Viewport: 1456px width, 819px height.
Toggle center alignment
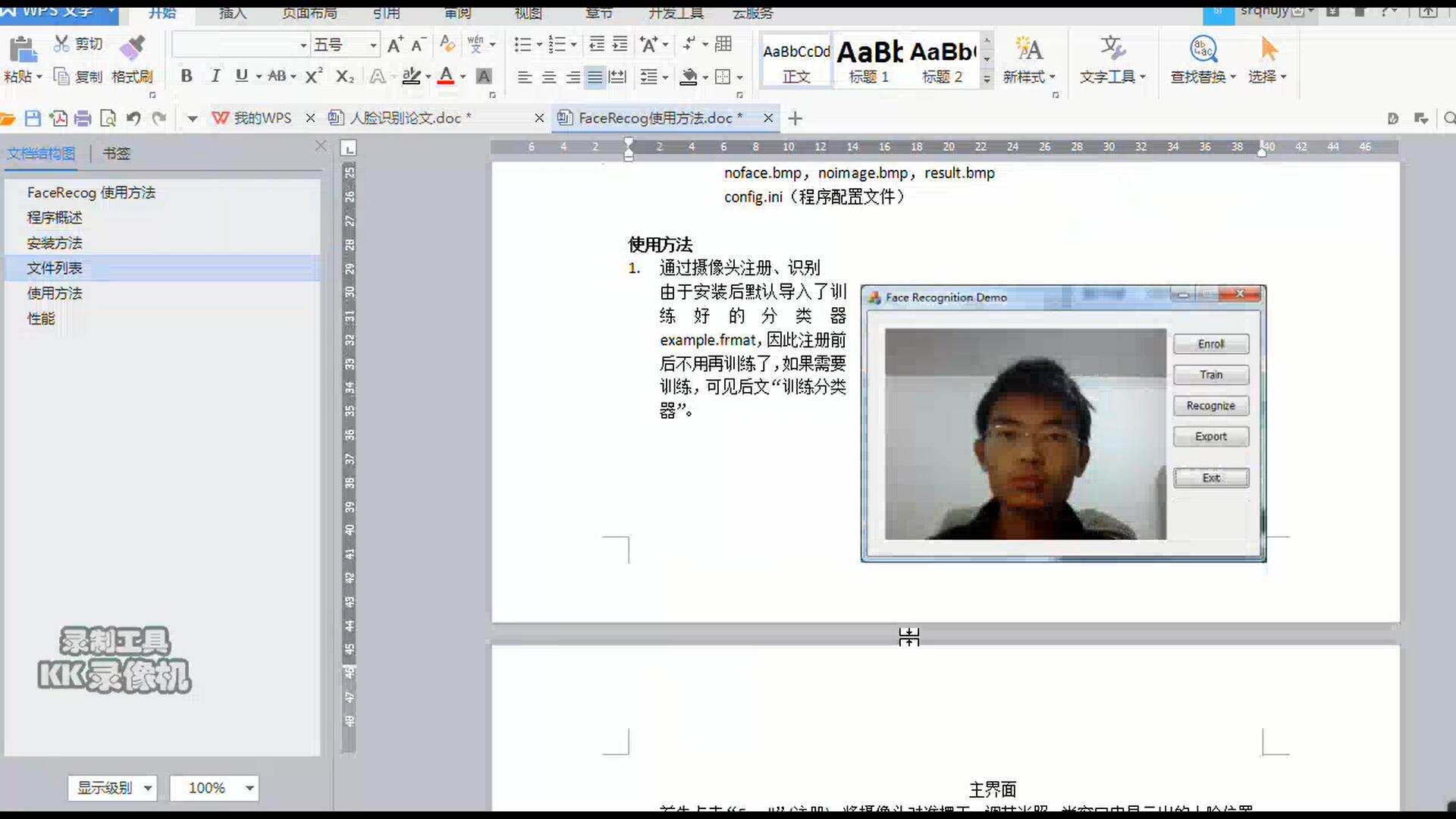tap(548, 77)
